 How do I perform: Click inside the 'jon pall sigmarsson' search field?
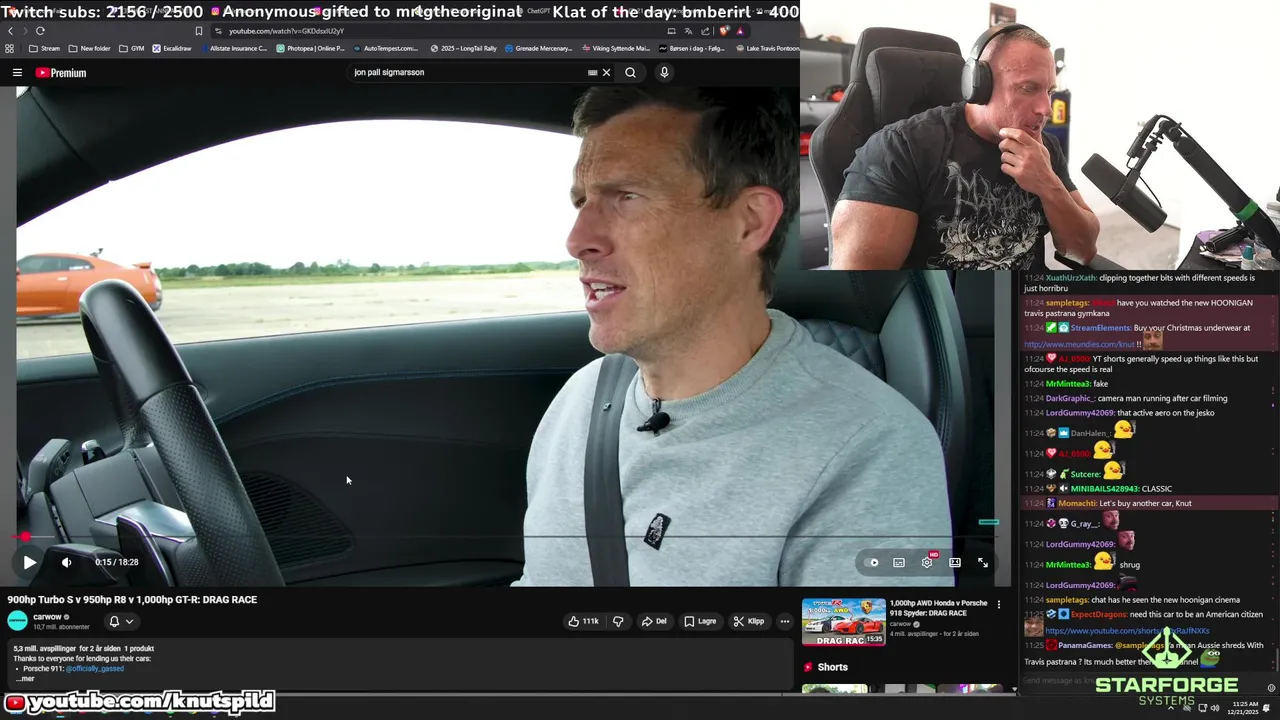click(465, 72)
